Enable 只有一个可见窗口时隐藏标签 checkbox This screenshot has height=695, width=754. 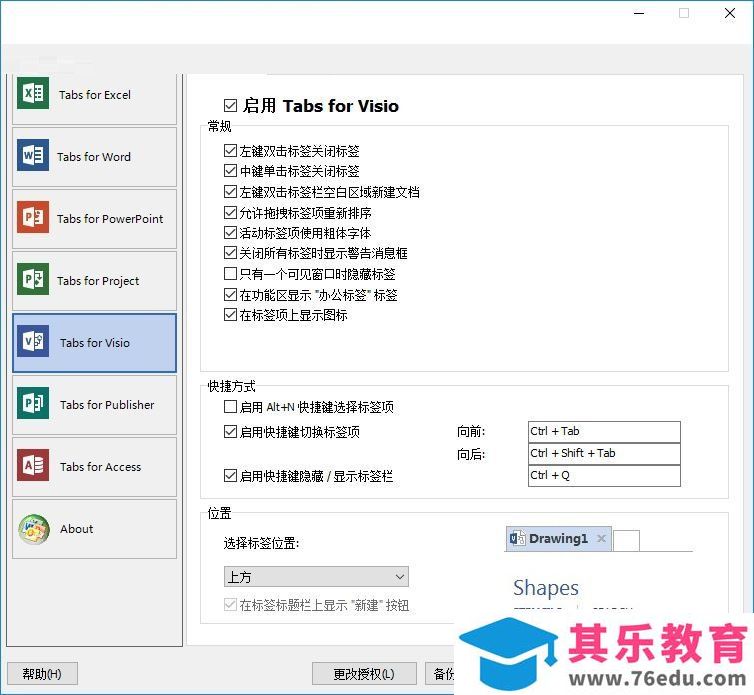coord(230,274)
